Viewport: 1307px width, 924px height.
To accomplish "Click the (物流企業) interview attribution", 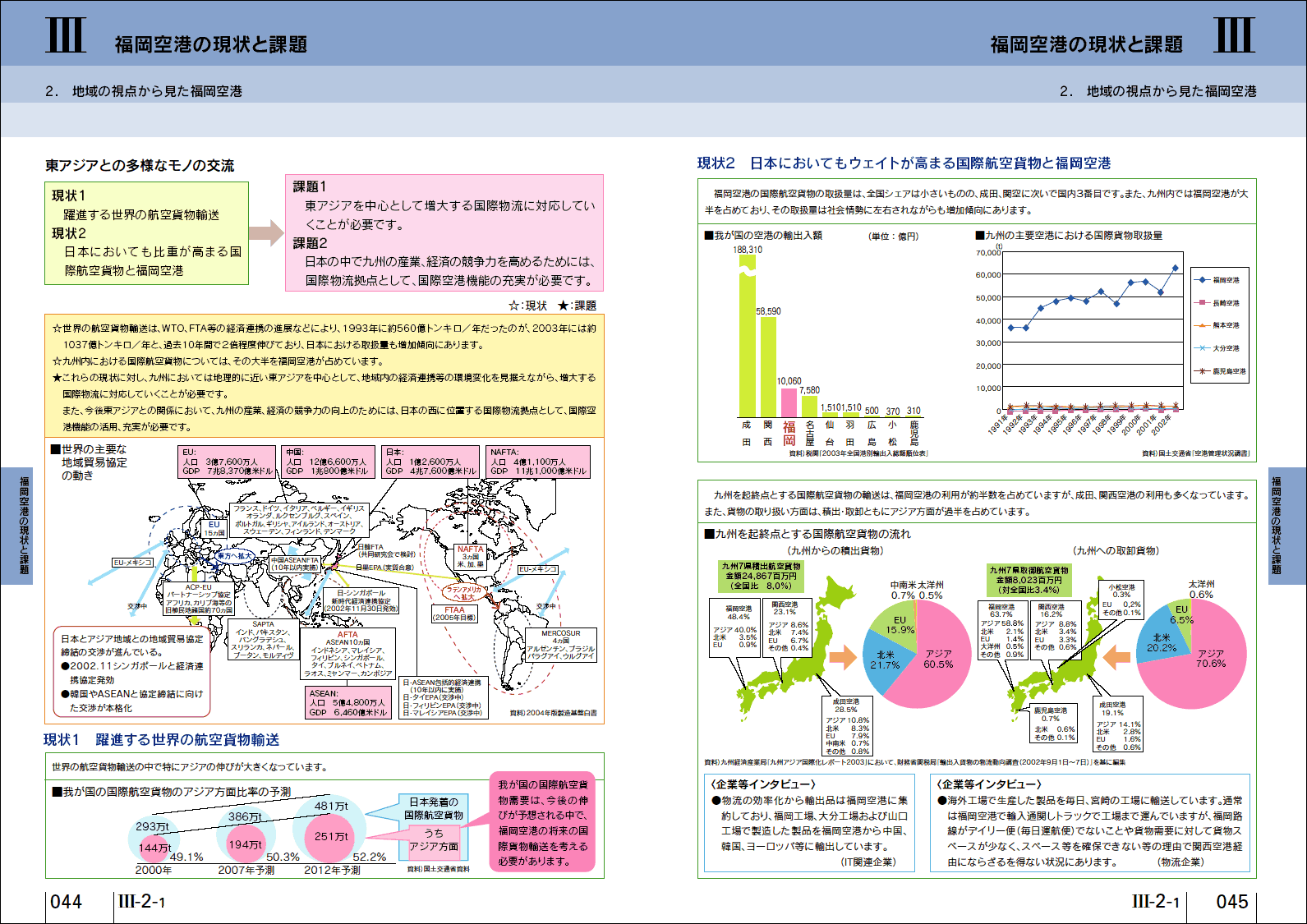I will point(1180,862).
